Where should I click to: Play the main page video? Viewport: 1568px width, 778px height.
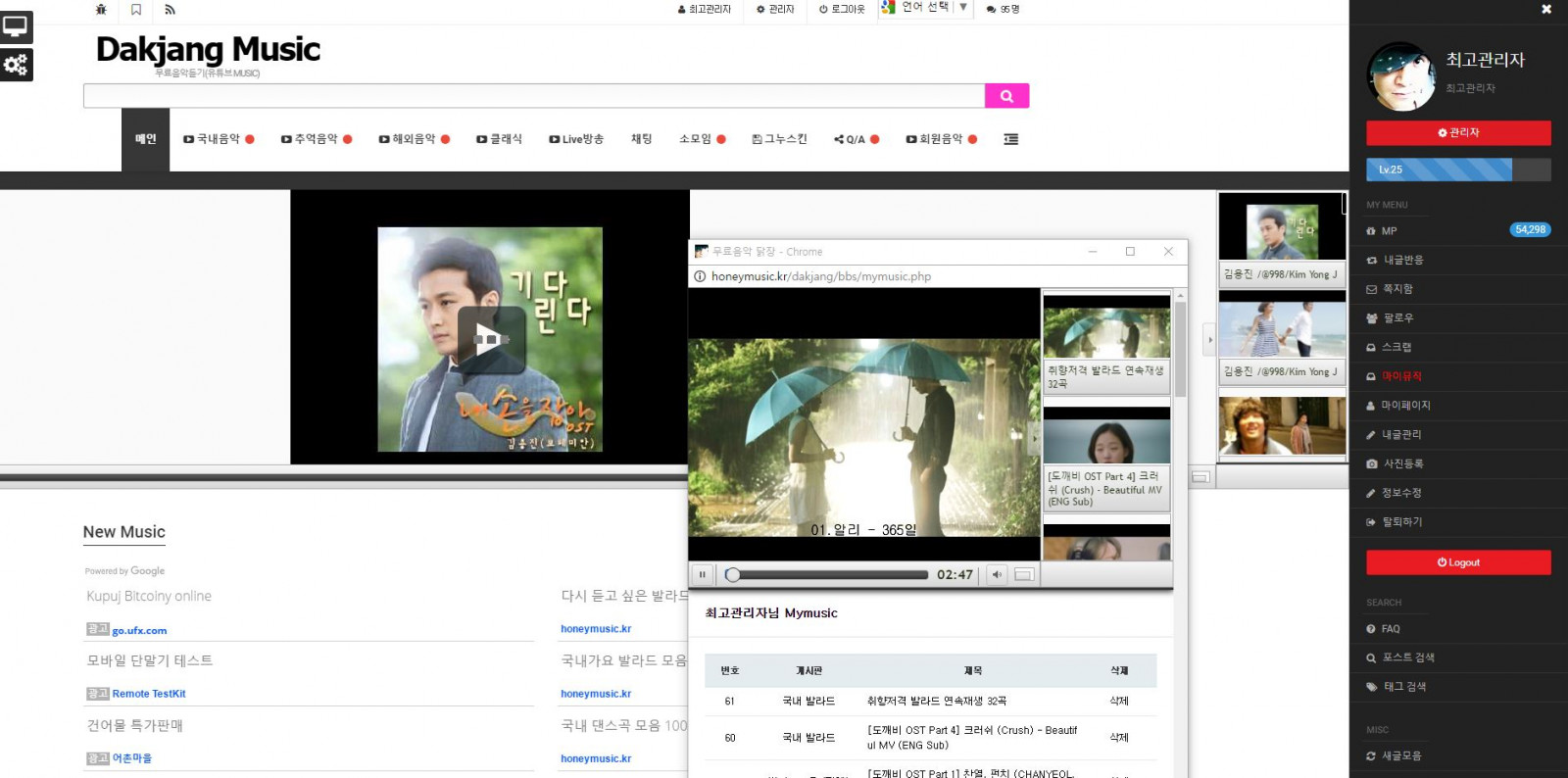click(x=490, y=340)
